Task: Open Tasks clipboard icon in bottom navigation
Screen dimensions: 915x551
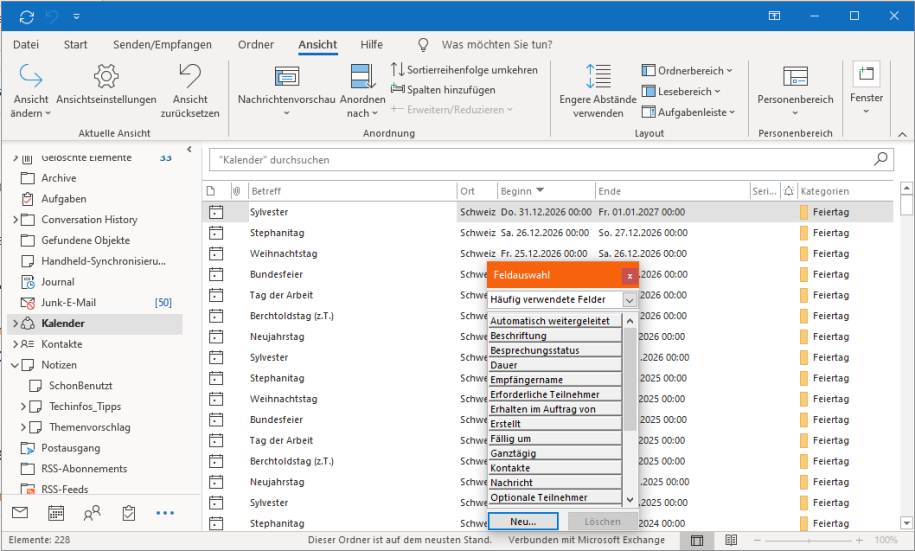Action: pos(128,513)
